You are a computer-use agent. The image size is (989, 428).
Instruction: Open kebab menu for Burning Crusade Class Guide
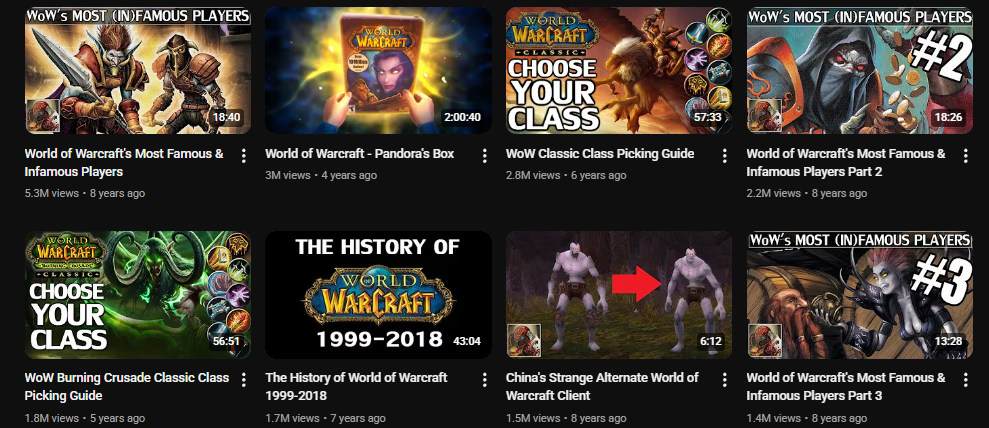coord(243,379)
